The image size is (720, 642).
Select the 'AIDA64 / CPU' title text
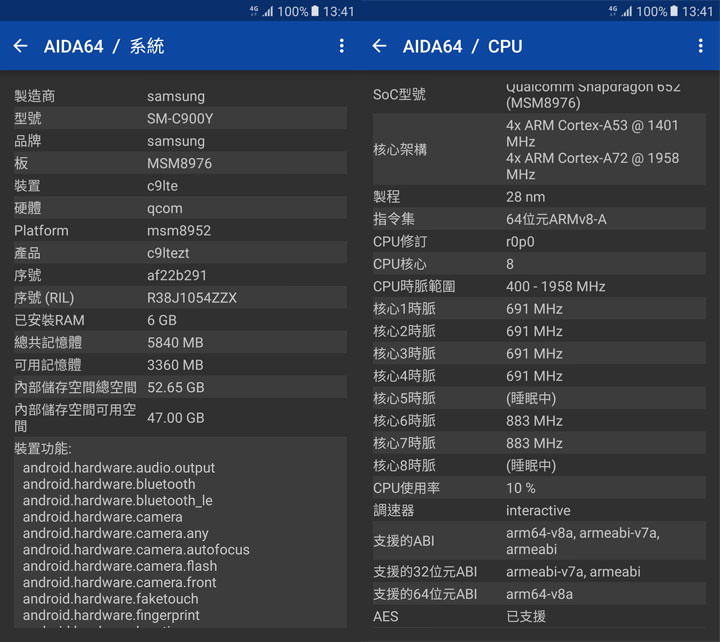[462, 46]
